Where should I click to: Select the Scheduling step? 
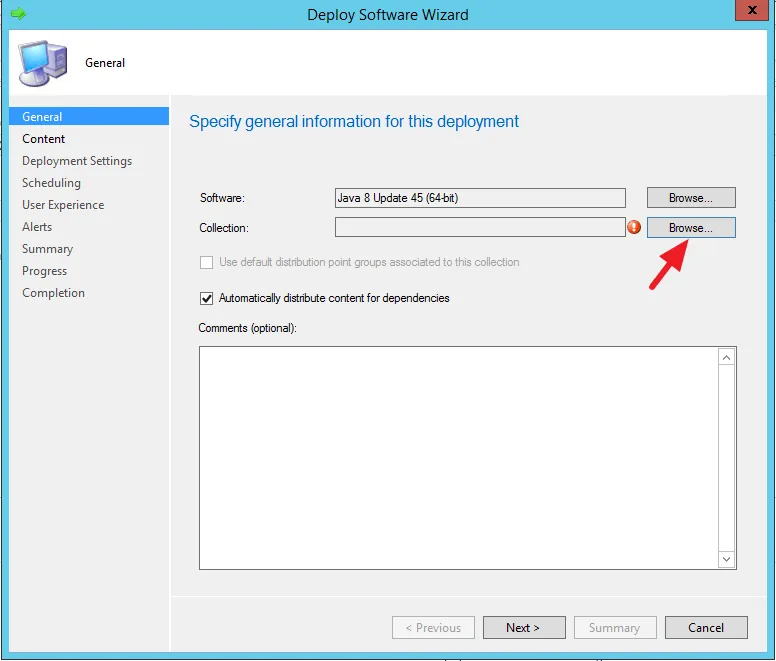click(51, 183)
